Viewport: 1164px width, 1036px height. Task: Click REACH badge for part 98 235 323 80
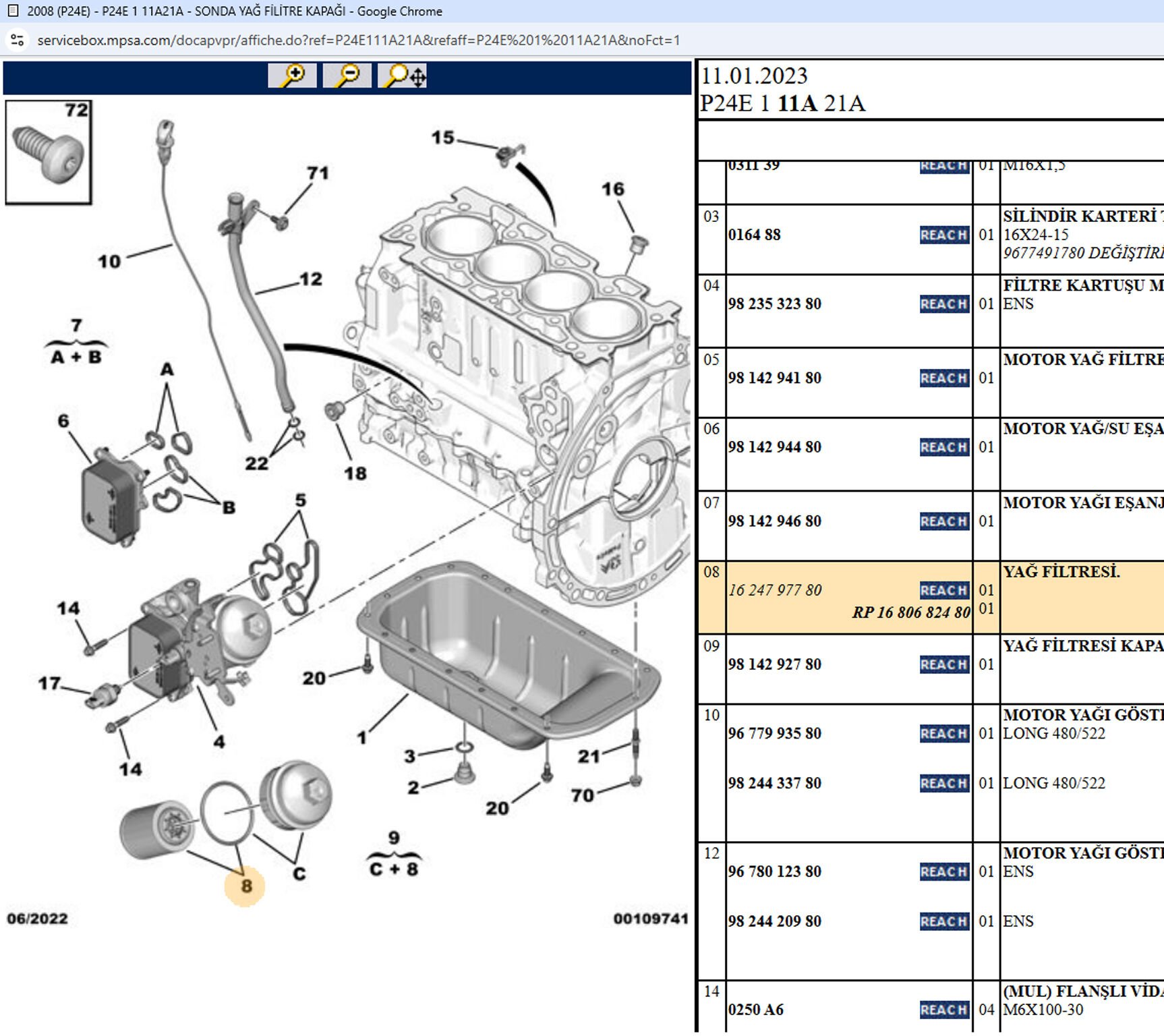[943, 304]
